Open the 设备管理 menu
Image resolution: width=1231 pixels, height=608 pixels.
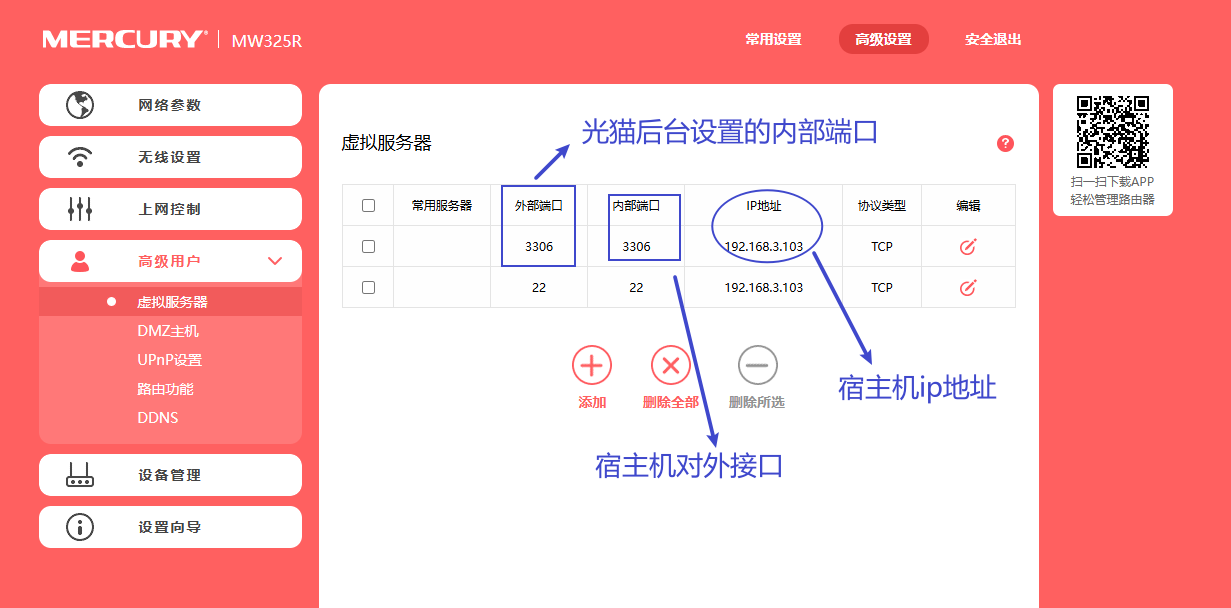point(170,475)
